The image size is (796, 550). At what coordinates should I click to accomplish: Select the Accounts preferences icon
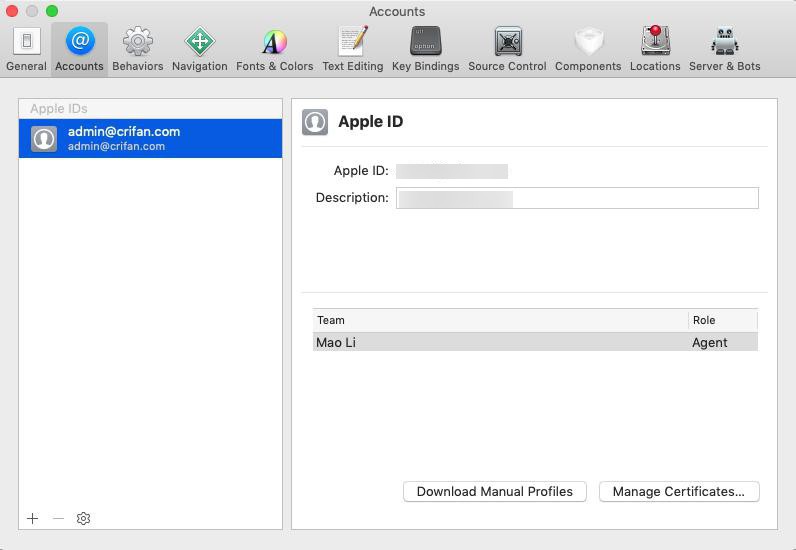click(x=79, y=49)
